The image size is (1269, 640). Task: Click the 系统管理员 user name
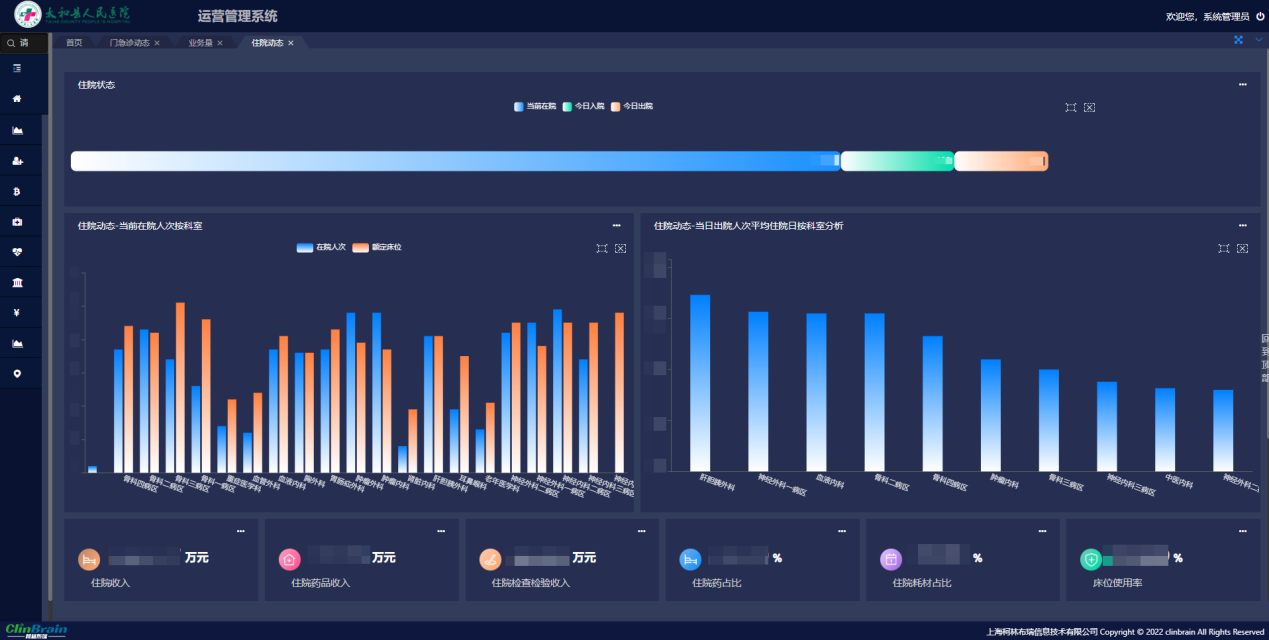(1226, 16)
